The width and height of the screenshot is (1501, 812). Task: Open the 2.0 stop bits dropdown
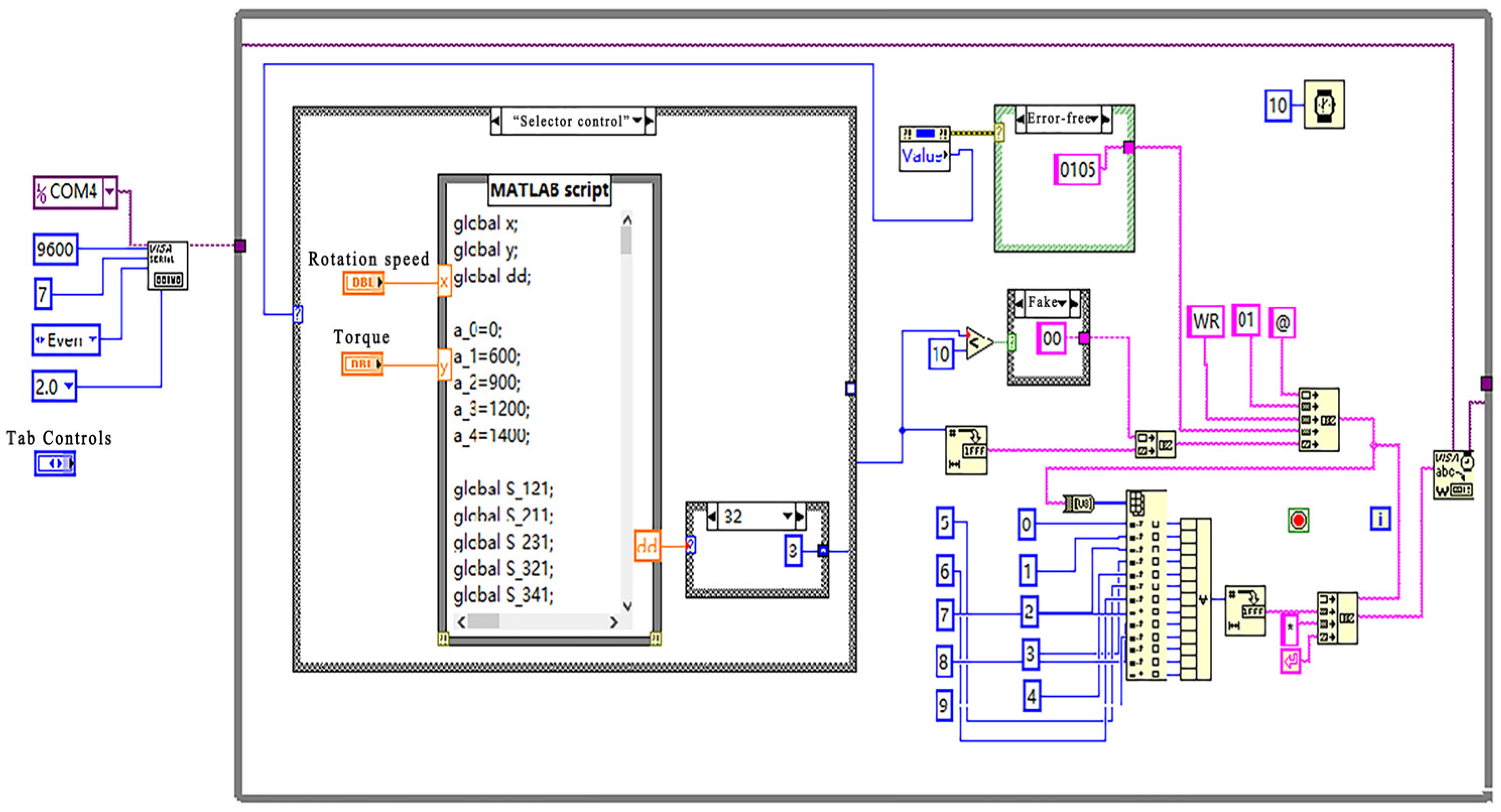tap(69, 386)
